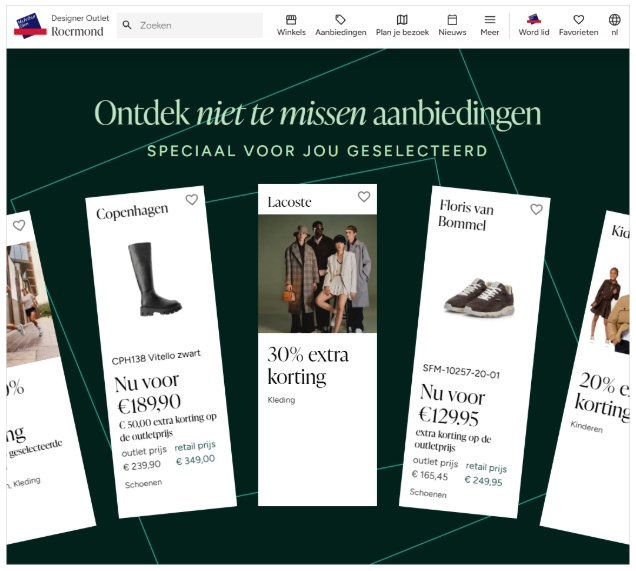Click SFM-10257-20-01 product code
This screenshot has height=571, width=636.
(461, 371)
